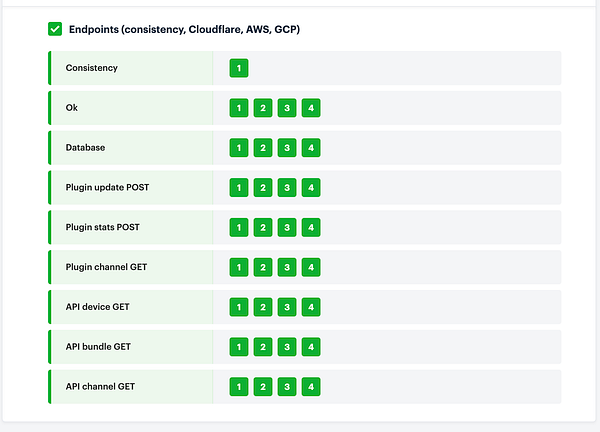600x432 pixels.
Task: Open badge 2 in the Database row
Action: [263, 148]
